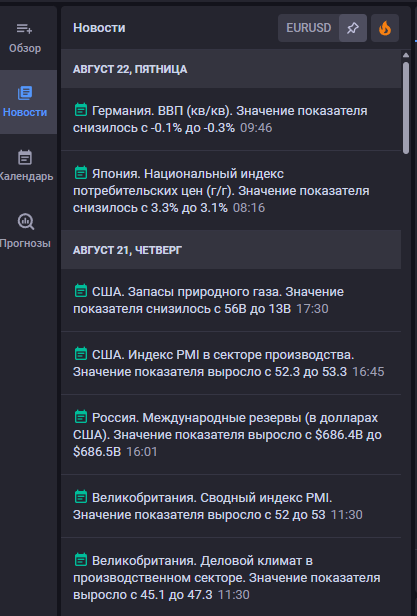Click calendar icon on UK composite PMI news

pyautogui.click(x=81, y=497)
